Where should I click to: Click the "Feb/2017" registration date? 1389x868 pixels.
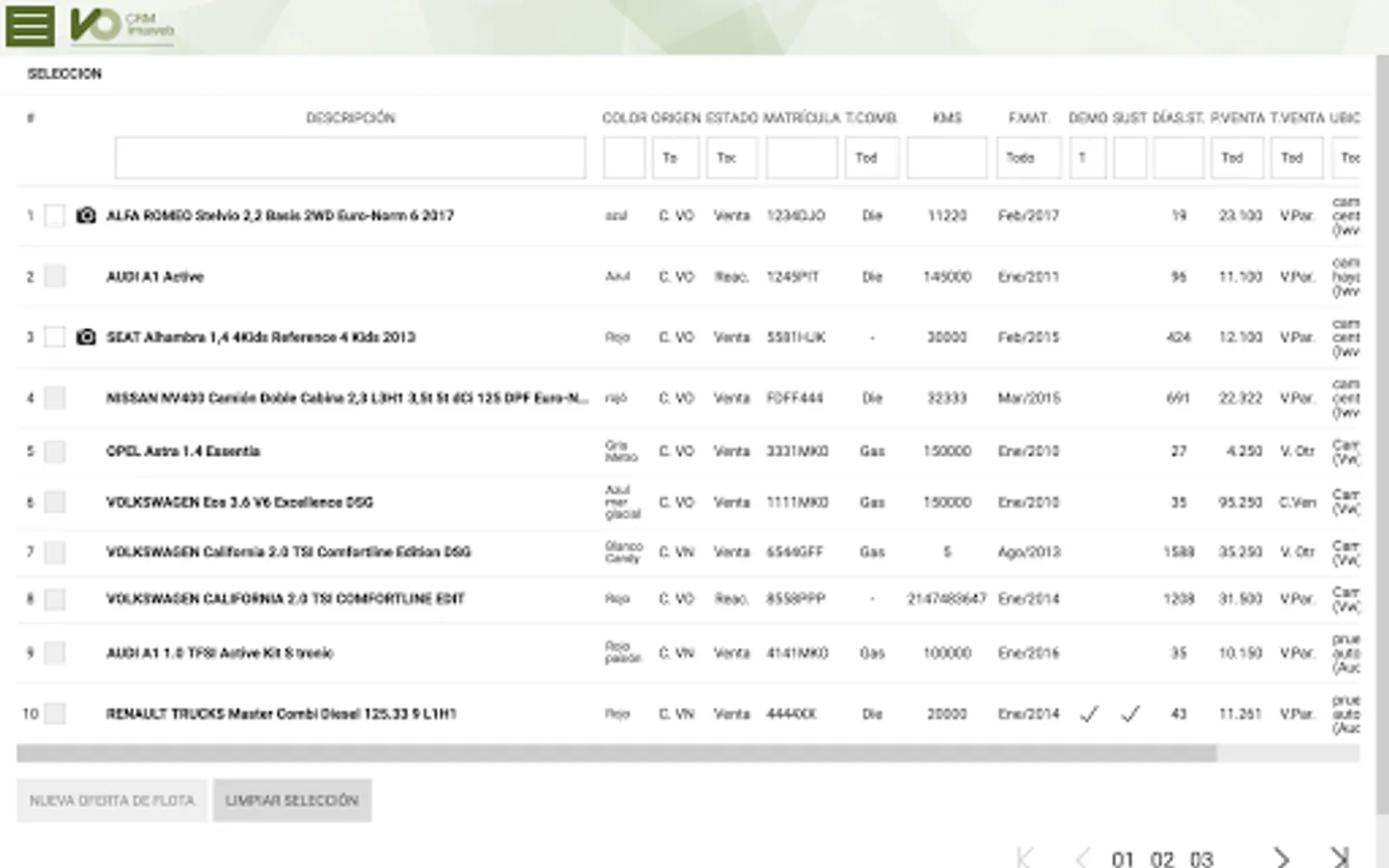pyautogui.click(x=1028, y=215)
